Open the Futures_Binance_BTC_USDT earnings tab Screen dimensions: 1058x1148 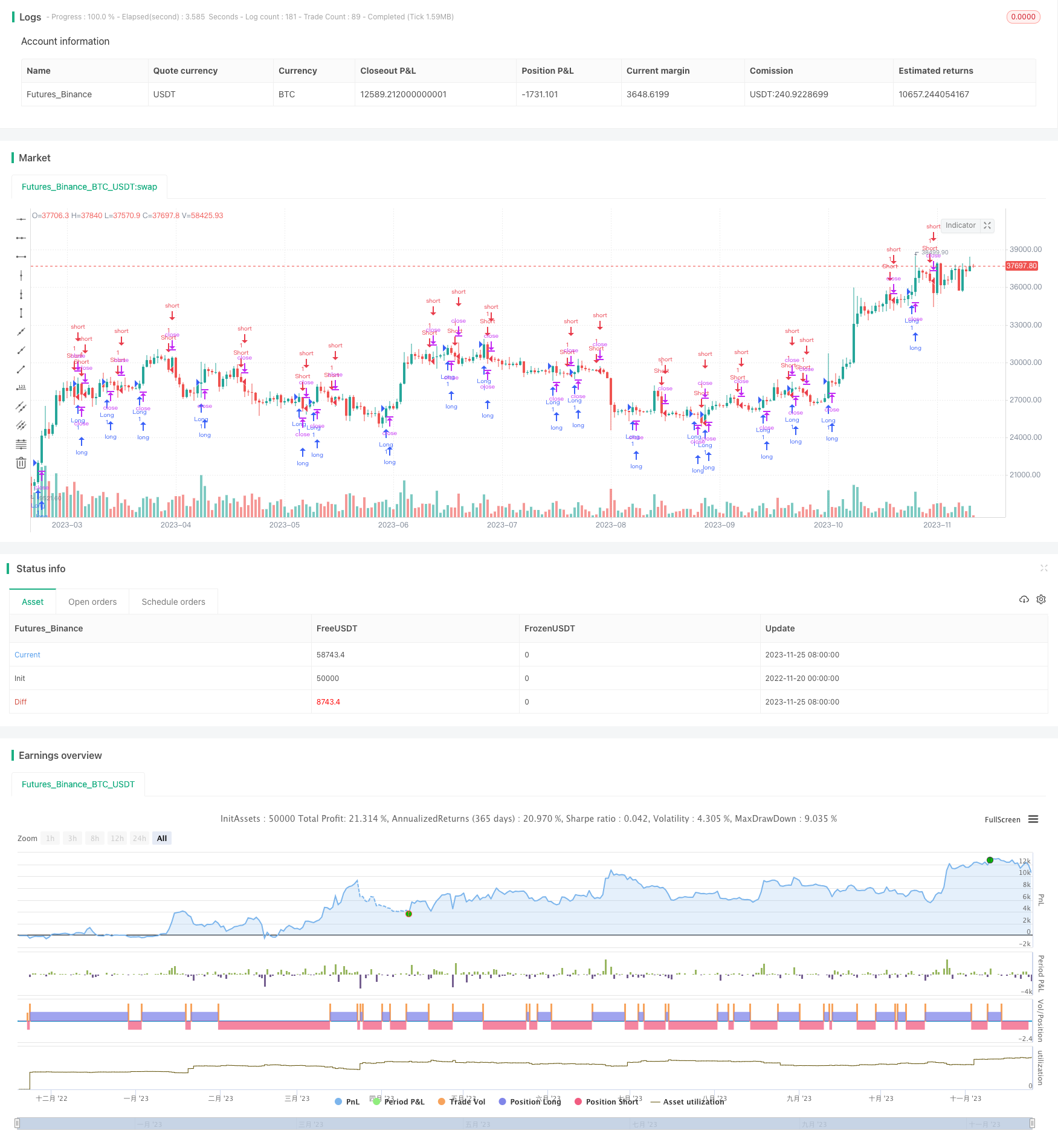[x=78, y=784]
